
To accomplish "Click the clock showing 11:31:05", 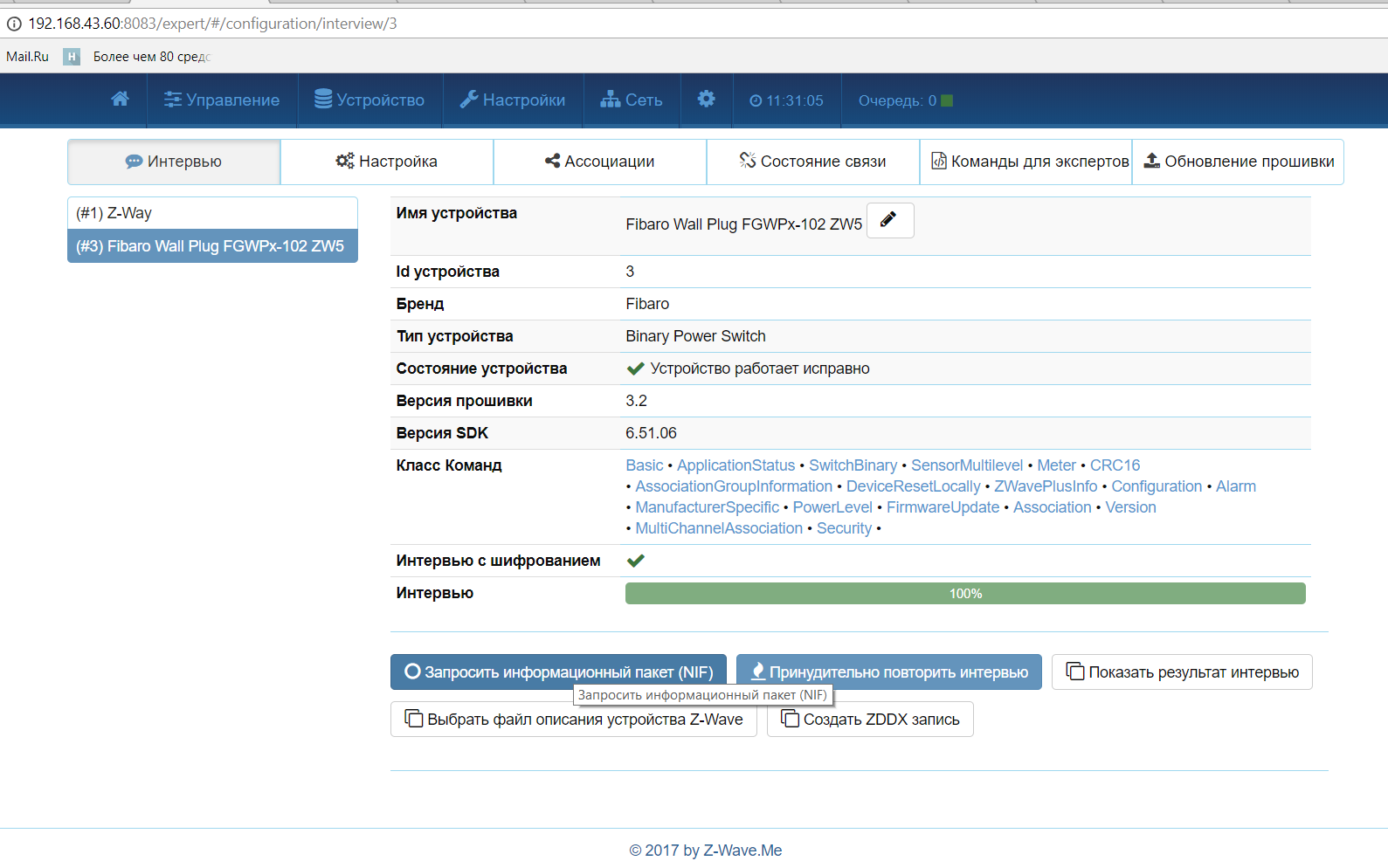I will pos(786,100).
